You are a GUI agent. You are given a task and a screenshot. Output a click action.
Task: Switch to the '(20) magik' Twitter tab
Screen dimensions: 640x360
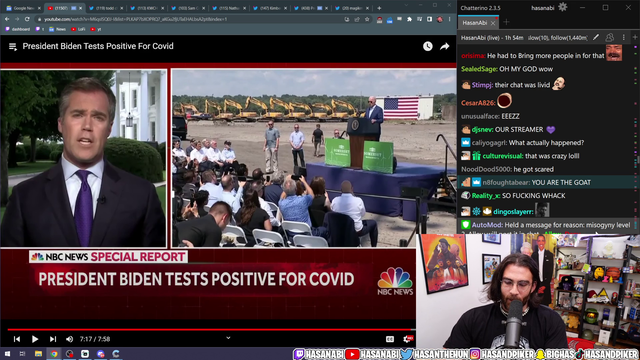pyautogui.click(x=350, y=8)
